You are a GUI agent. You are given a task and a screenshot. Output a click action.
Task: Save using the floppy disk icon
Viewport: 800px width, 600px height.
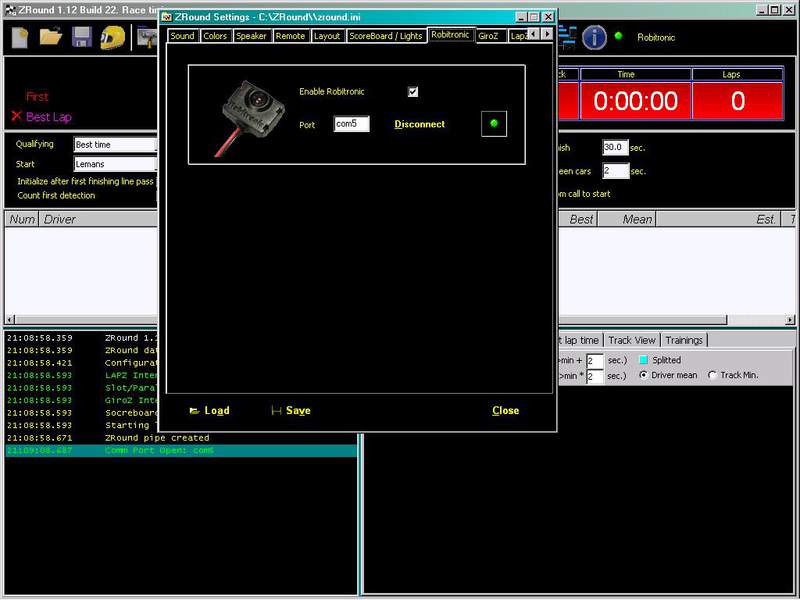point(82,38)
